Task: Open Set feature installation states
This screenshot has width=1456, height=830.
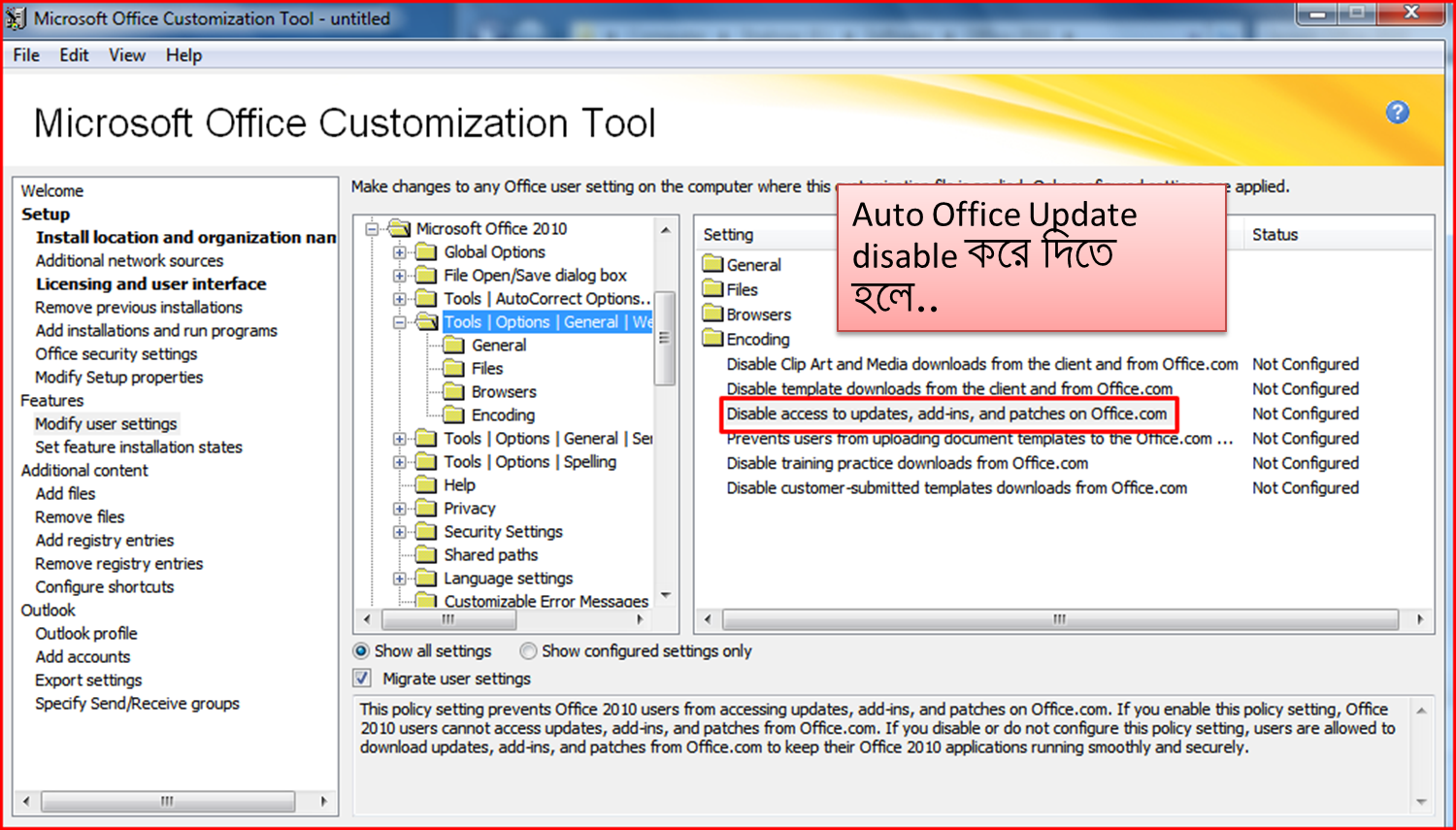Action: (x=139, y=448)
